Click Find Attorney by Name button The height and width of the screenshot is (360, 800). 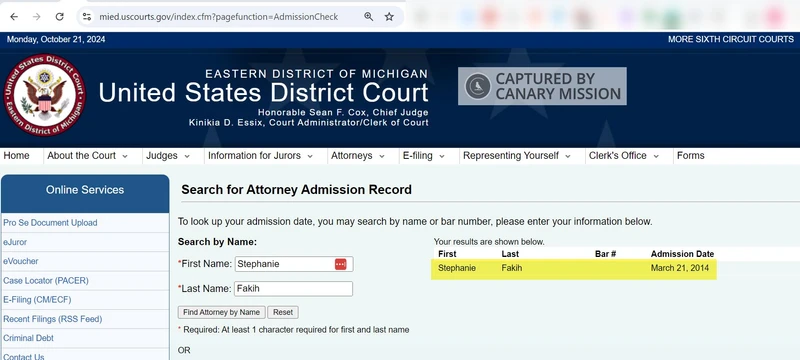[221, 312]
